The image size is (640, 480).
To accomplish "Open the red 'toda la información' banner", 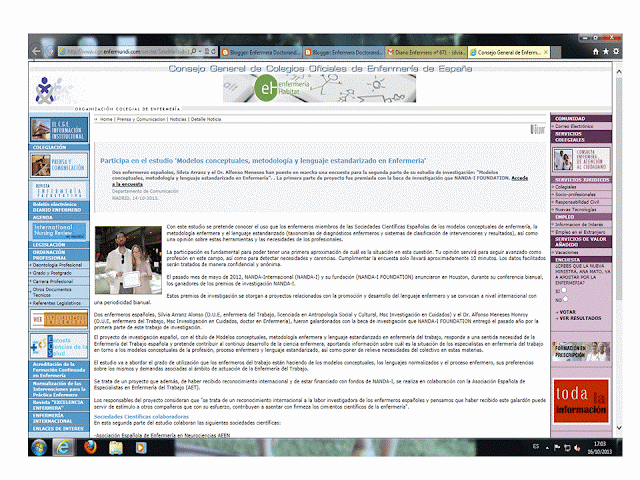I will [581, 401].
